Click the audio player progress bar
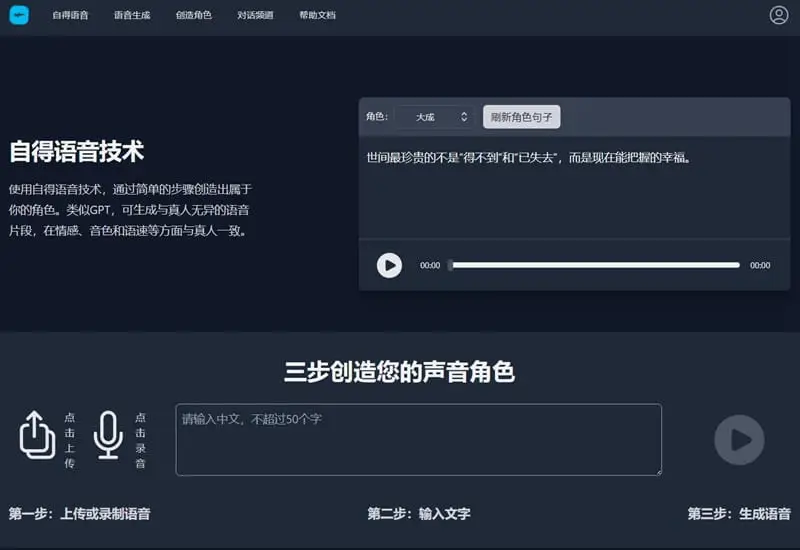Screen dimensions: 800x550 pos(595,265)
